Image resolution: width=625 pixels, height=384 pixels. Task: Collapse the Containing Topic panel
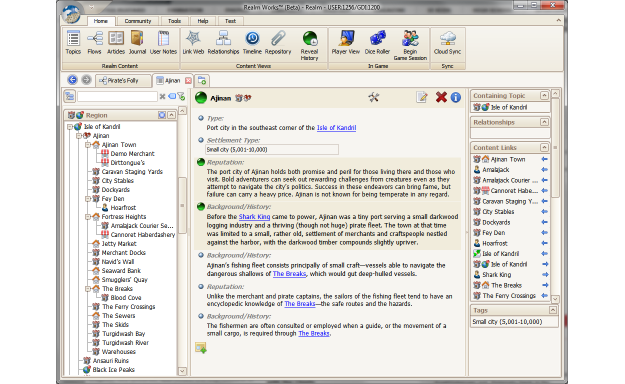coord(544,95)
